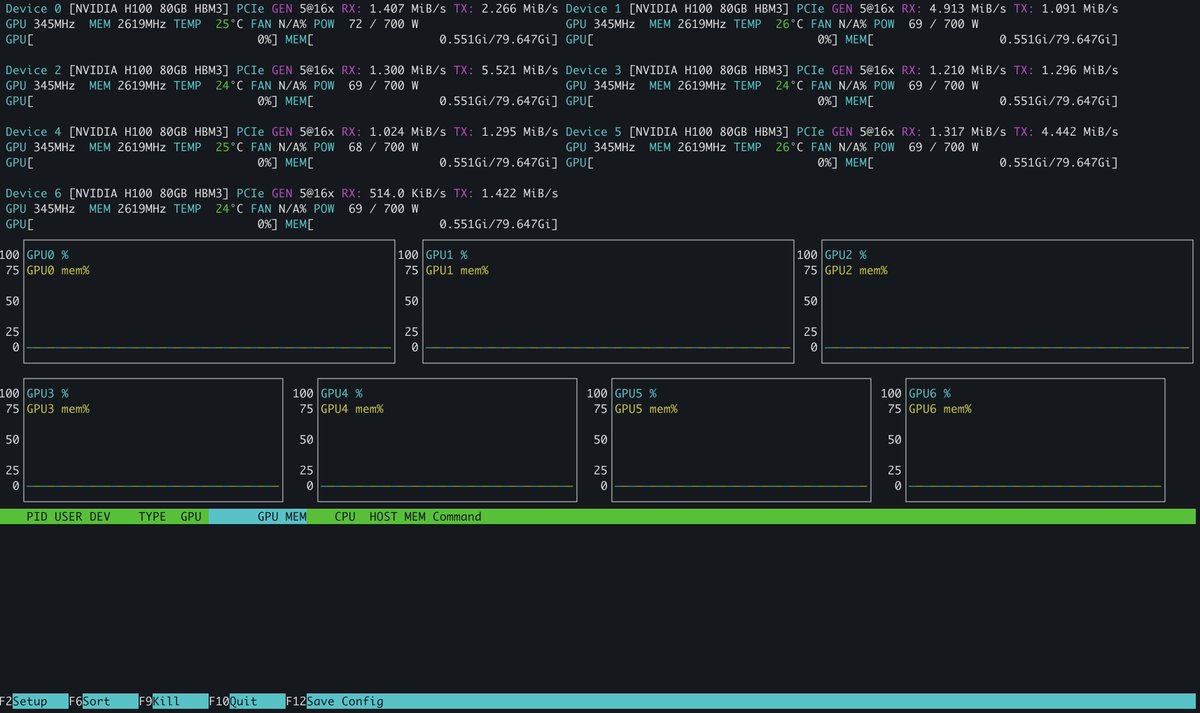Click Device 2 temperature '24°C'
This screenshot has width=1200, height=713.
click(229, 86)
